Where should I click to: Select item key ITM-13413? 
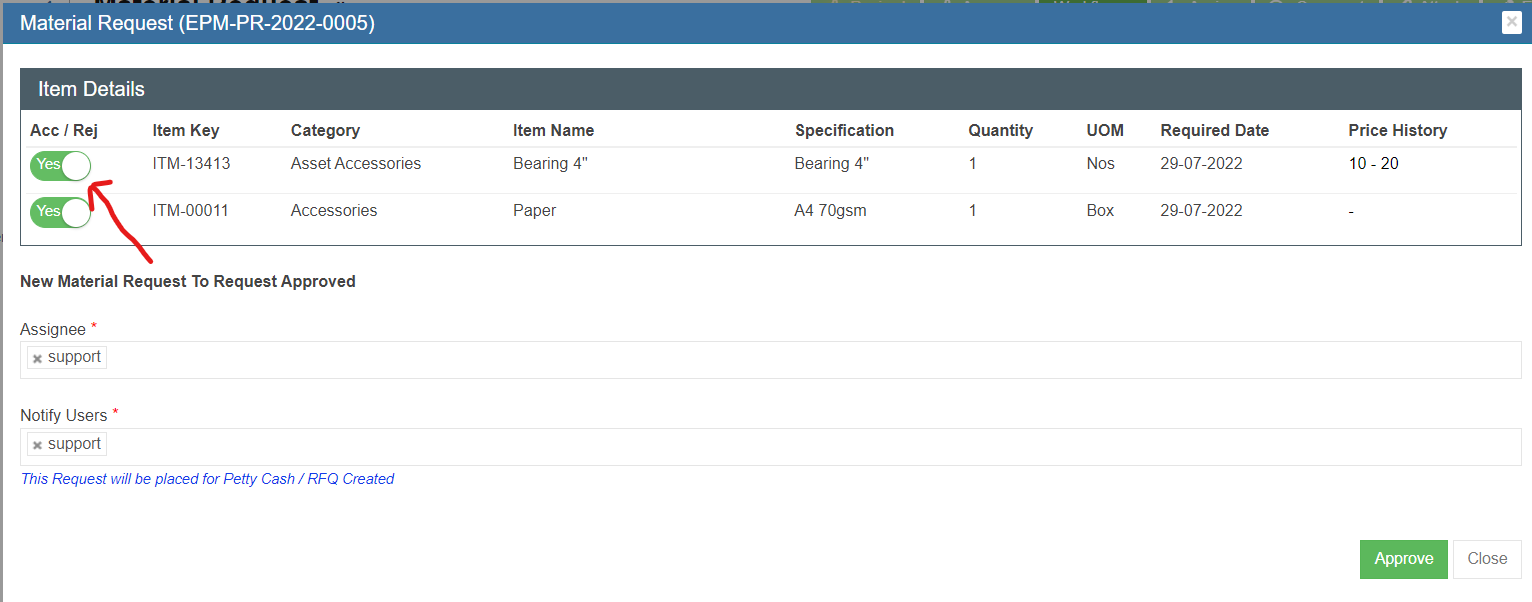click(x=191, y=164)
